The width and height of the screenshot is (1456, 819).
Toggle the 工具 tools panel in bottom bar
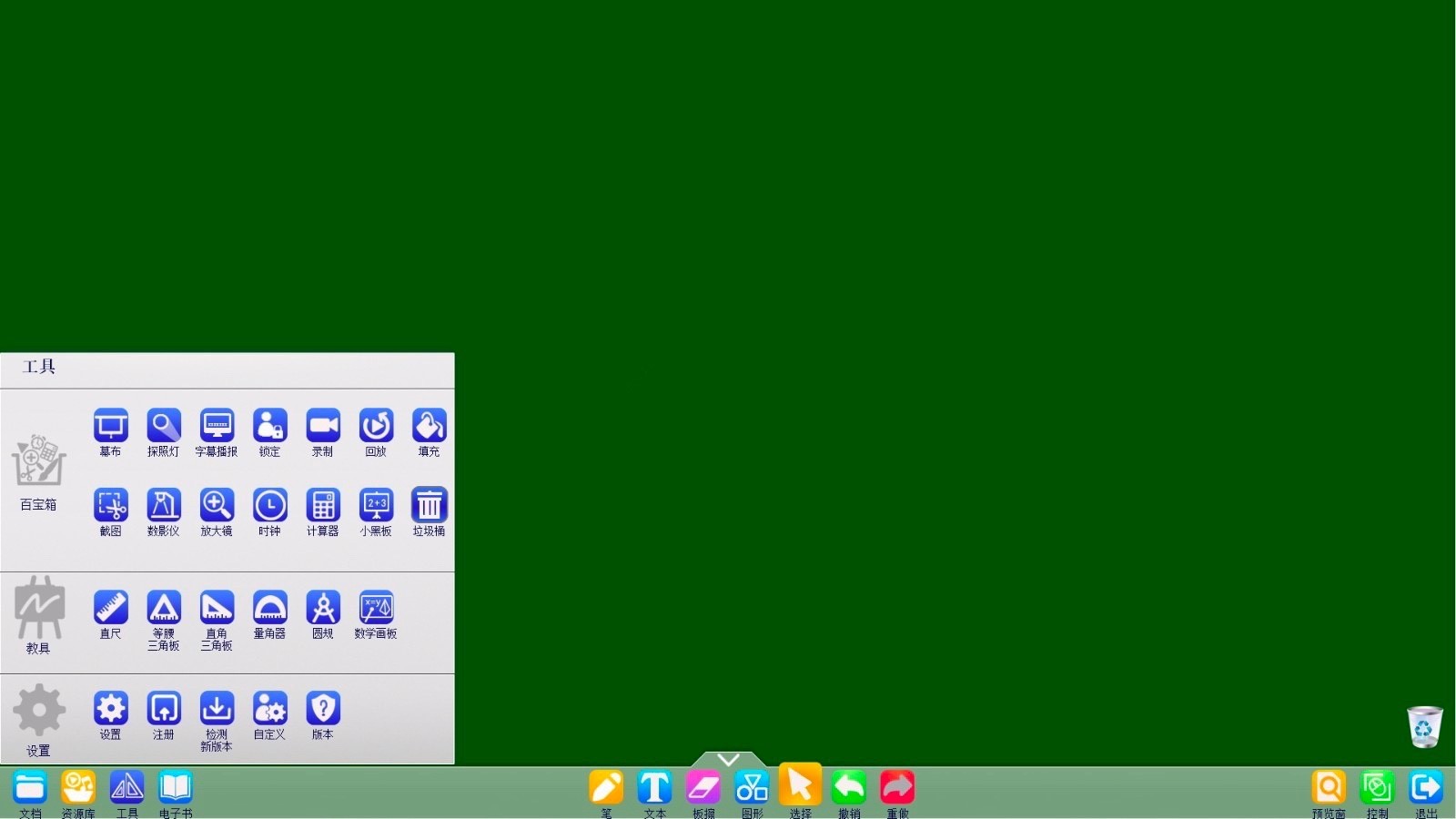click(126, 788)
